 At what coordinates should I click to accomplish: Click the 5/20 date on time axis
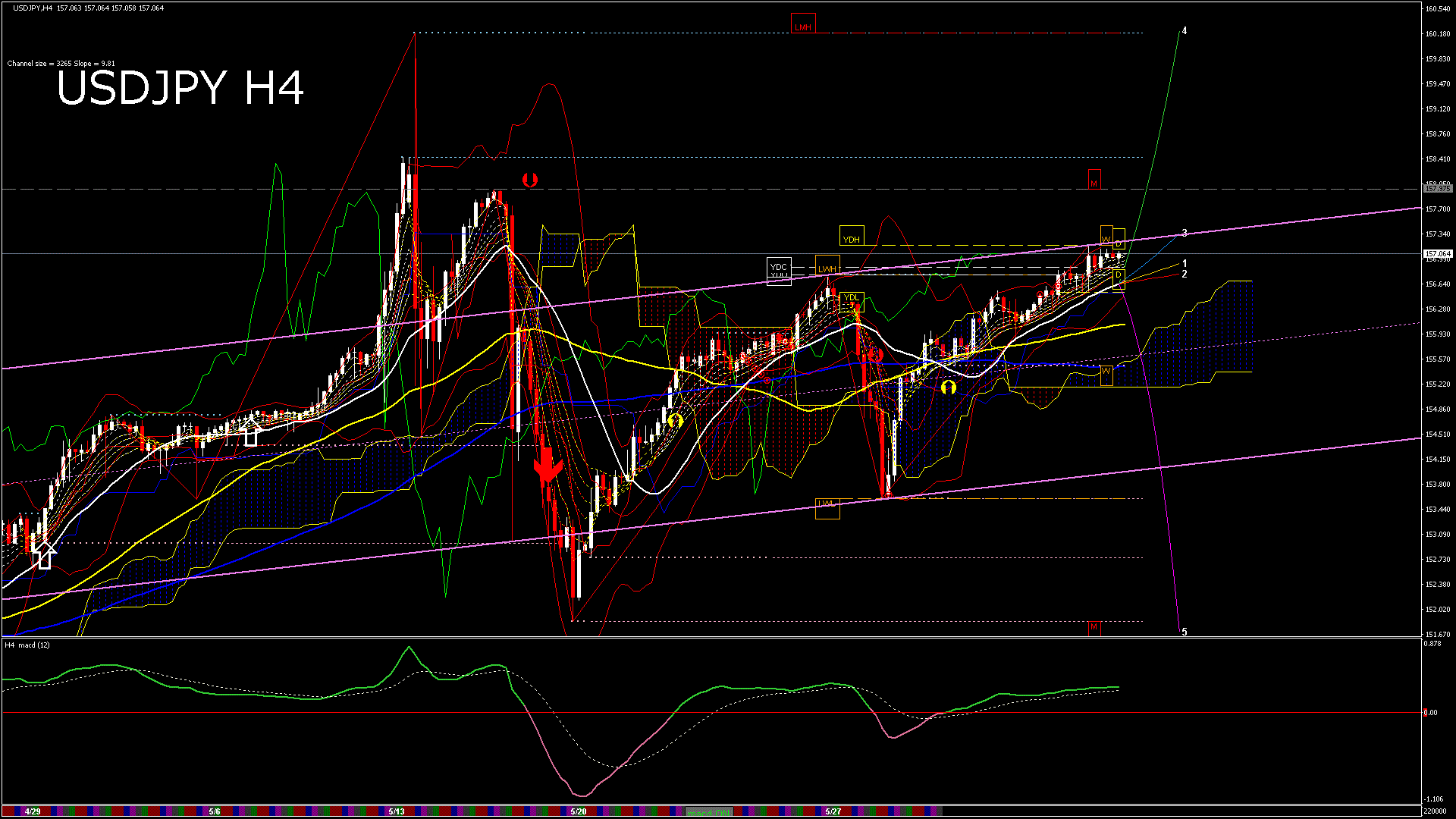point(579,811)
